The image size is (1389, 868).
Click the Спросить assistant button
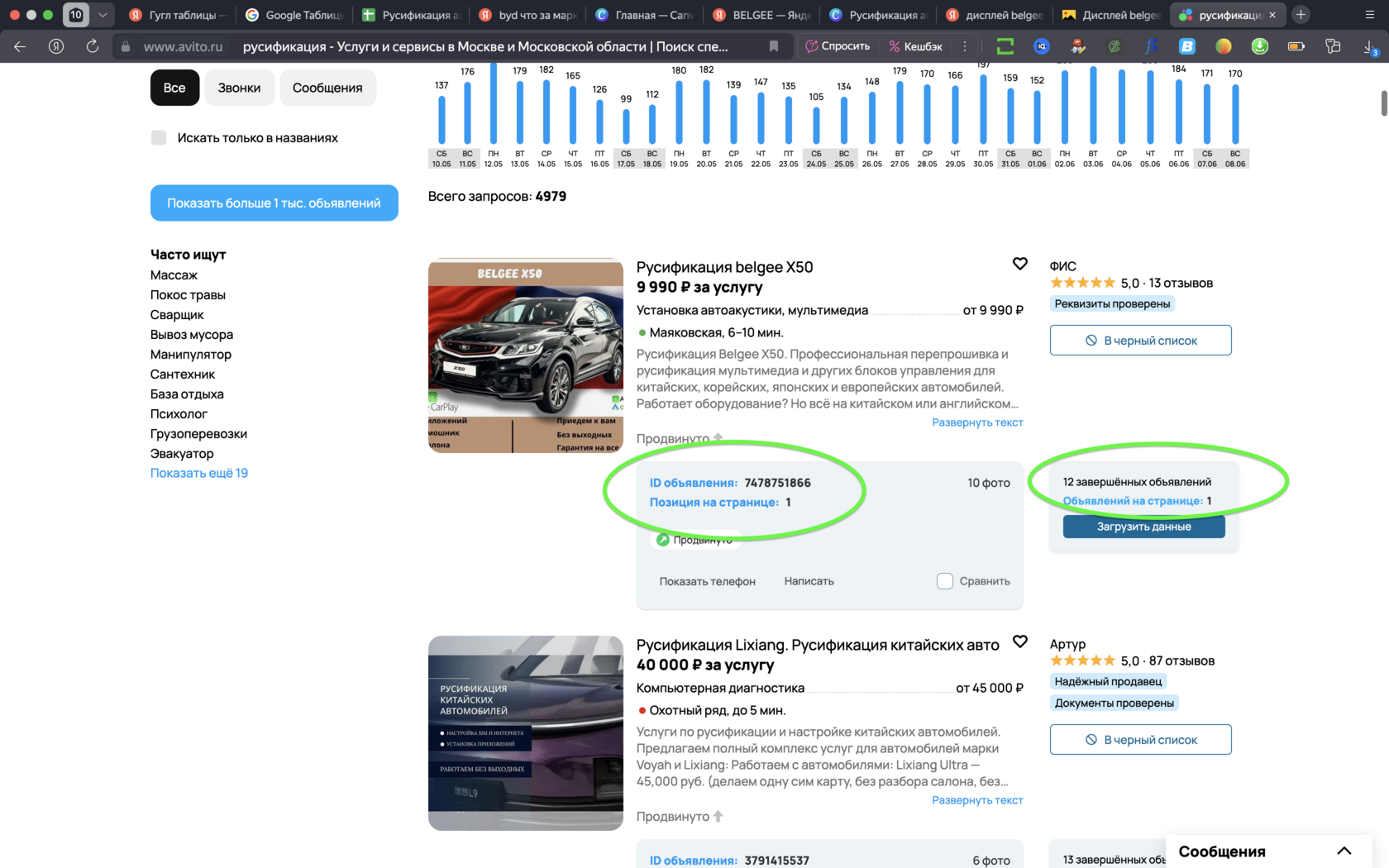[x=838, y=46]
